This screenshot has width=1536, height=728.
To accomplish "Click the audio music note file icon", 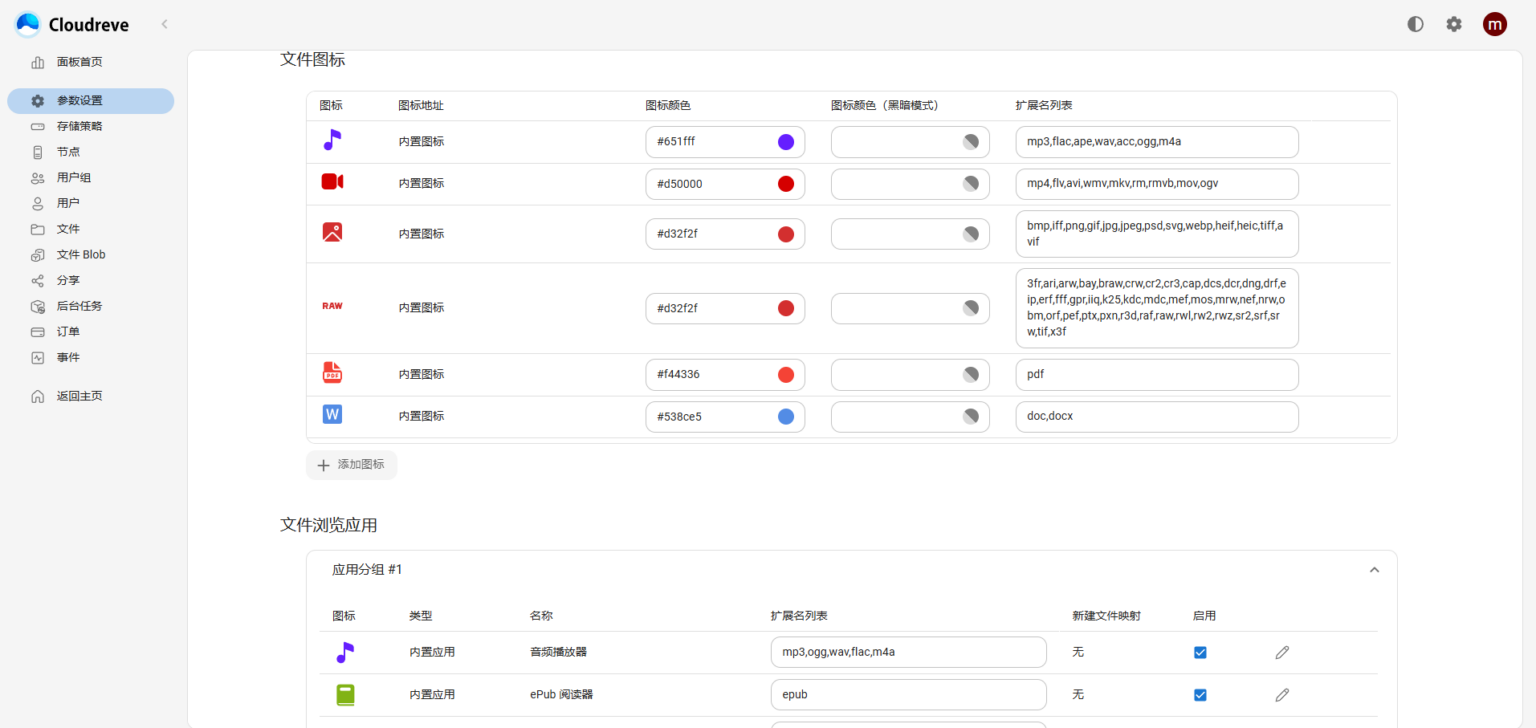I will 332,141.
